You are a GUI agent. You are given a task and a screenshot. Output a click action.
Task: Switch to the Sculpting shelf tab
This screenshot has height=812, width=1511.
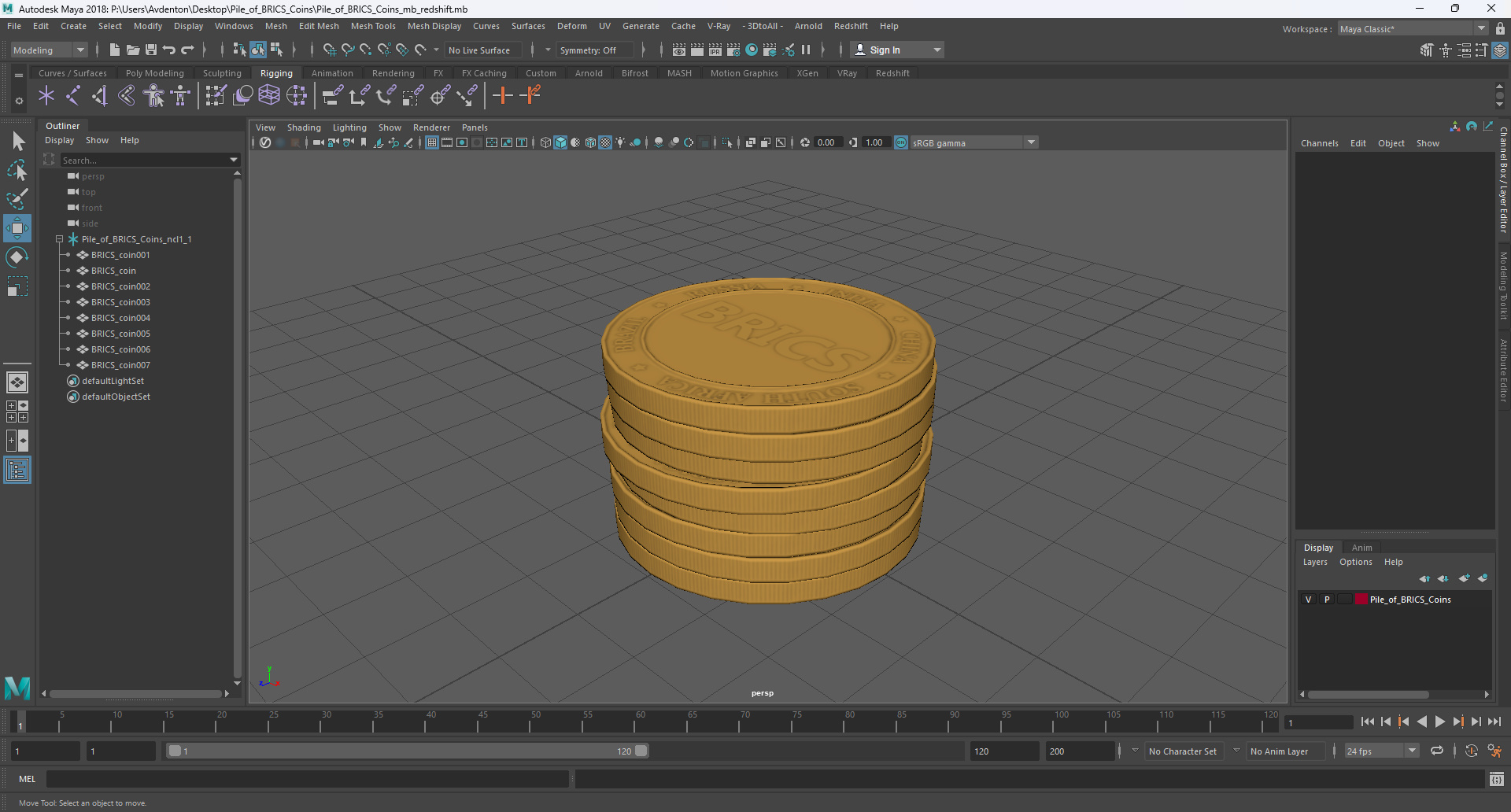pos(222,73)
